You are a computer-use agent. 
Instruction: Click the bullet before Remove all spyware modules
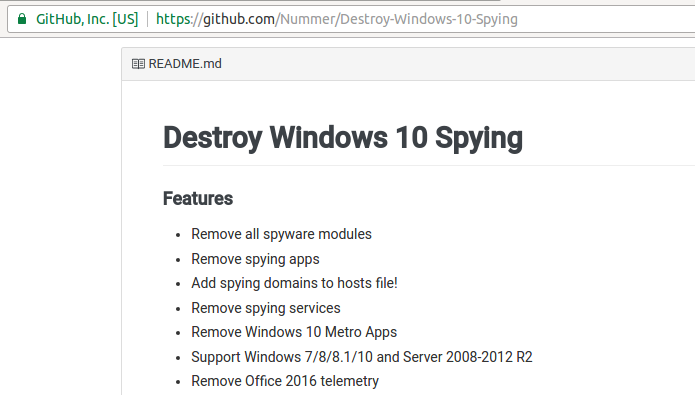coord(178,235)
